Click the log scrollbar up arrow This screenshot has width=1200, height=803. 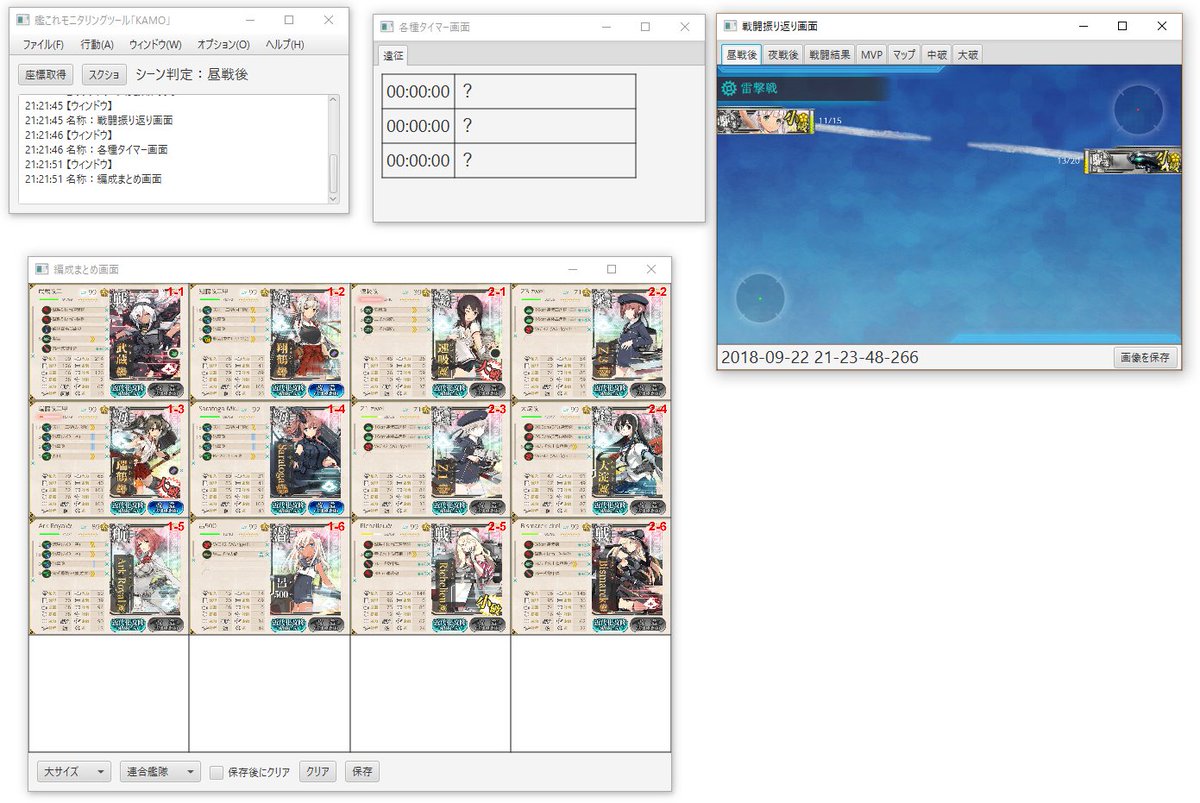click(333, 99)
